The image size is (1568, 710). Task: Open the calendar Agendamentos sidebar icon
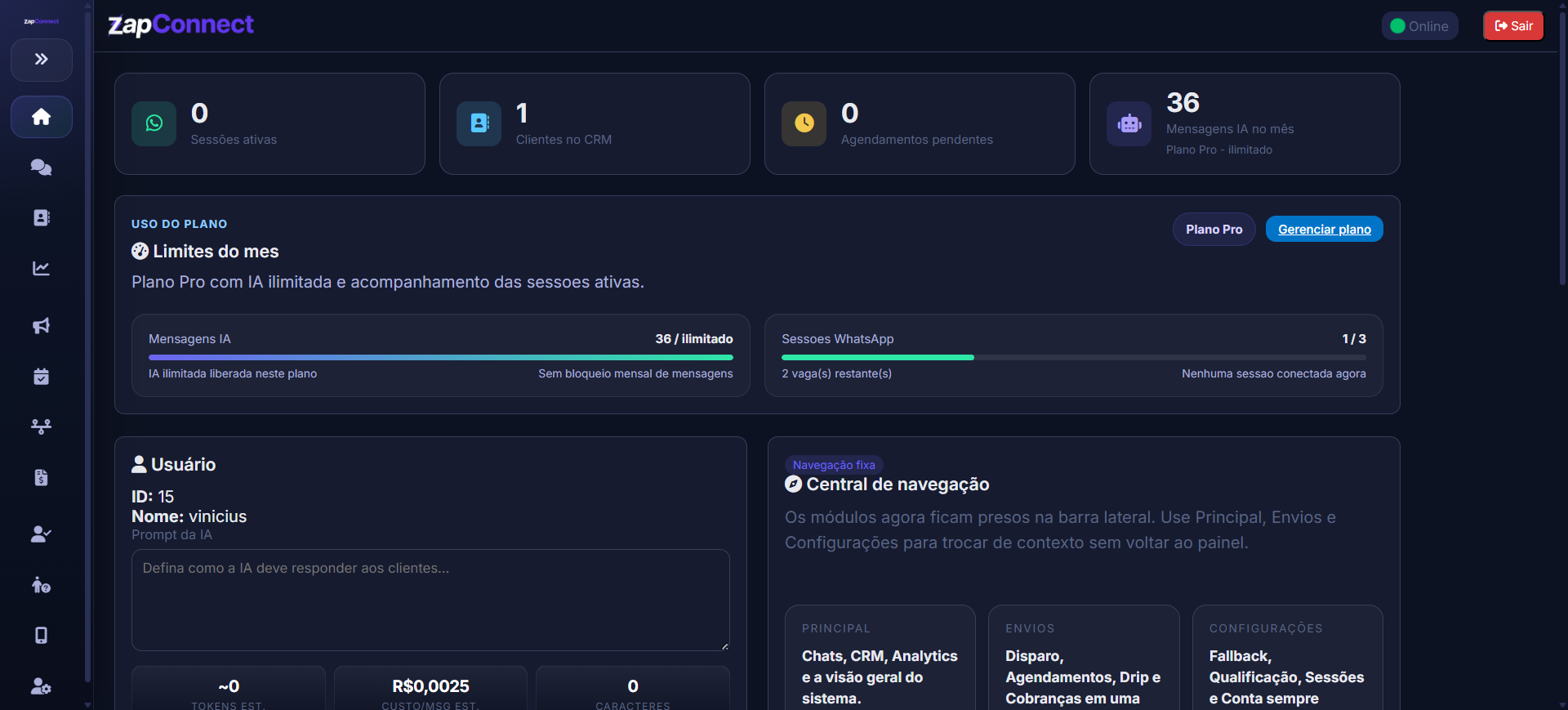[42, 377]
